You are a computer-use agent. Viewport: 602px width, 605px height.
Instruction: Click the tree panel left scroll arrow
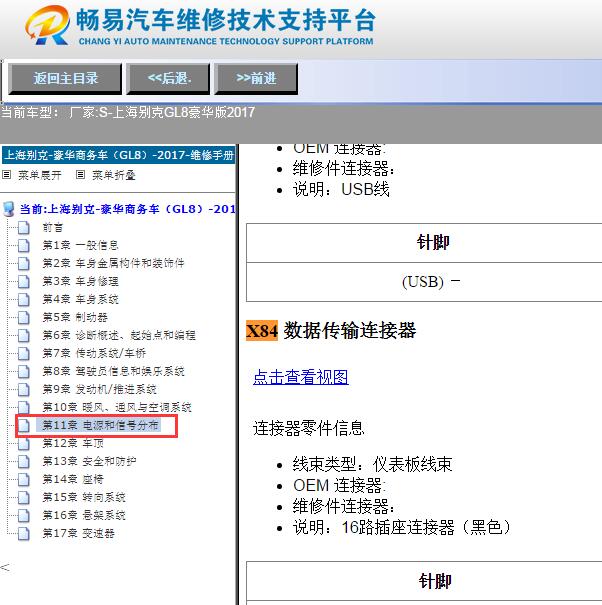[5, 567]
